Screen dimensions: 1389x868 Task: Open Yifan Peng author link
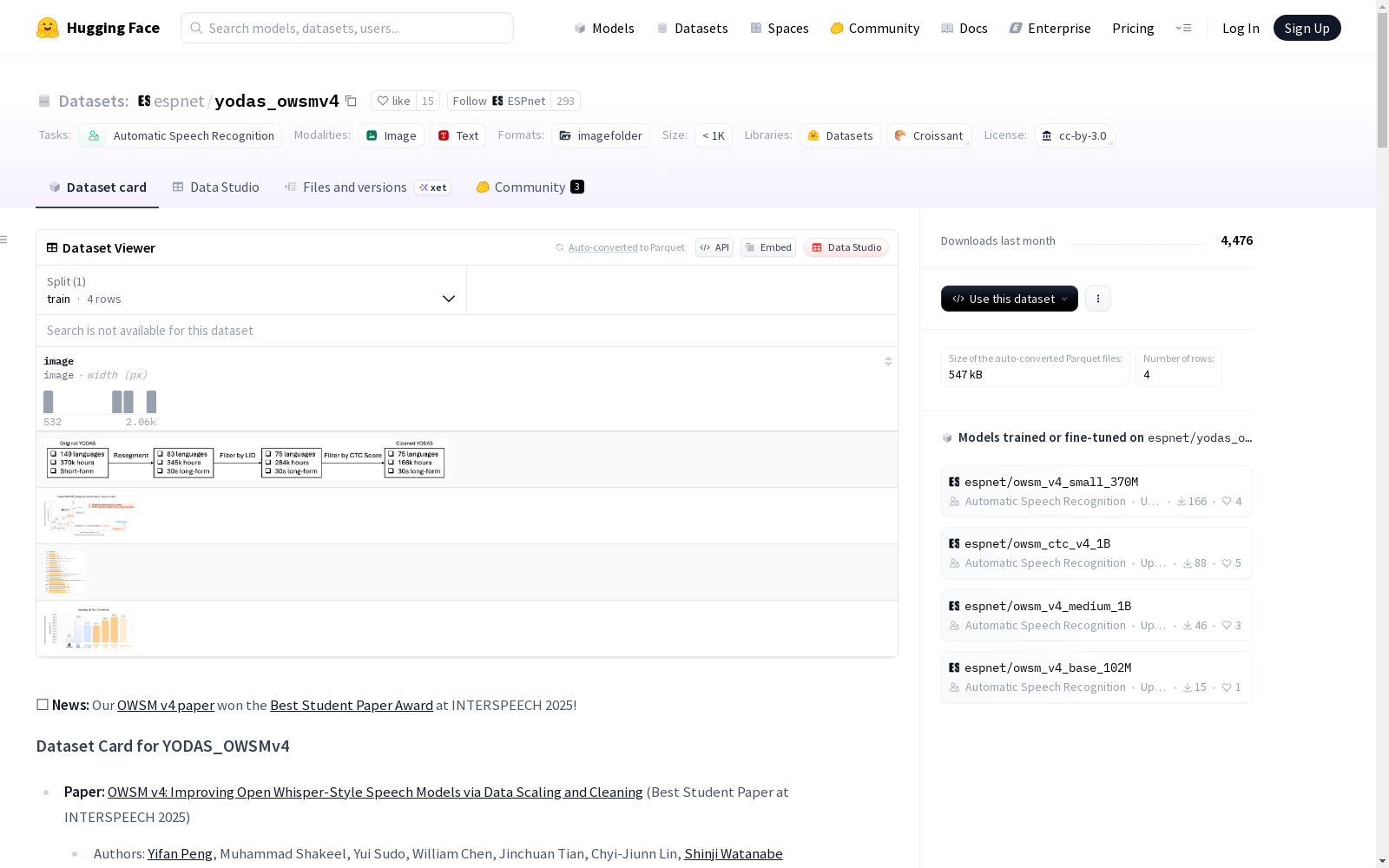point(180,853)
